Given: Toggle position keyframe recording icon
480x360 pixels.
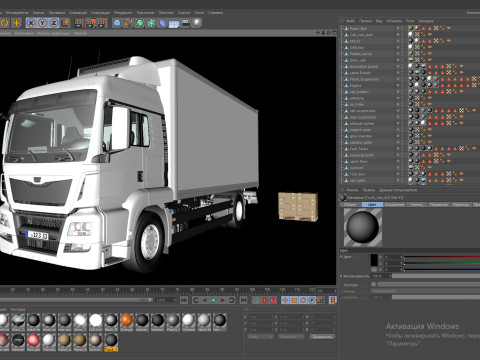Looking at the screenshot, I should 285,300.
